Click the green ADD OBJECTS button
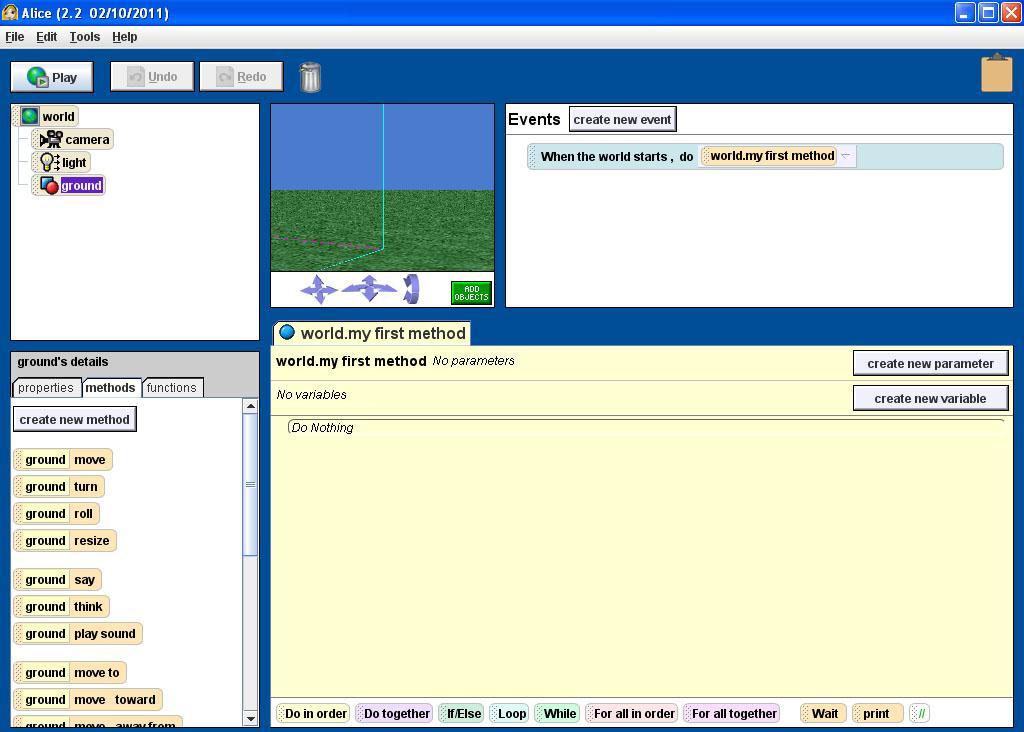 [x=471, y=293]
